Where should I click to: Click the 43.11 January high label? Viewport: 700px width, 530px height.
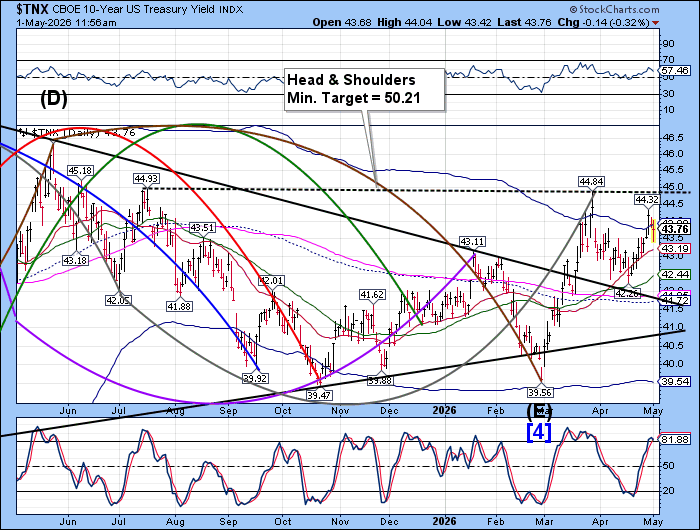pos(472,242)
